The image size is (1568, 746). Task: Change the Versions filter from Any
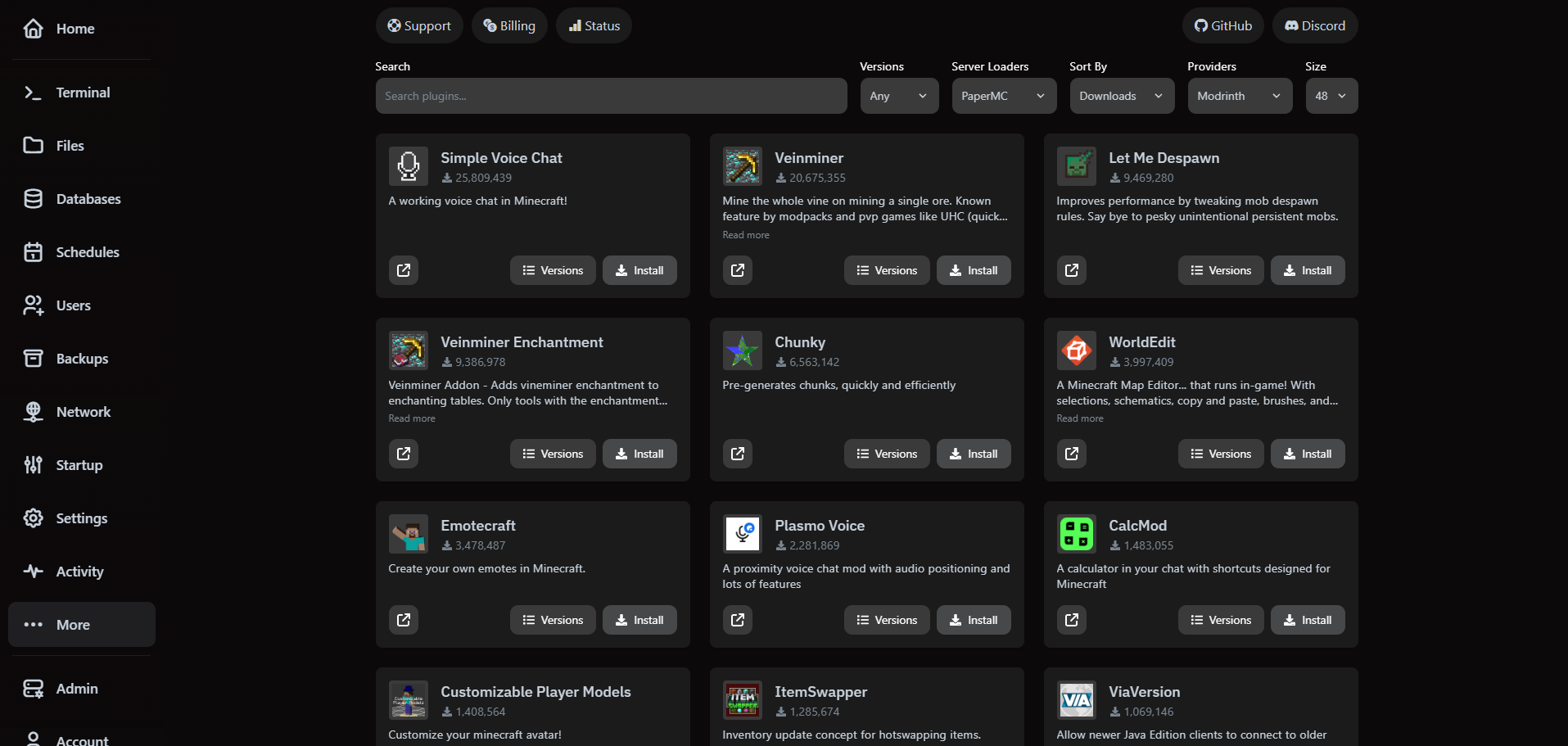tap(898, 96)
